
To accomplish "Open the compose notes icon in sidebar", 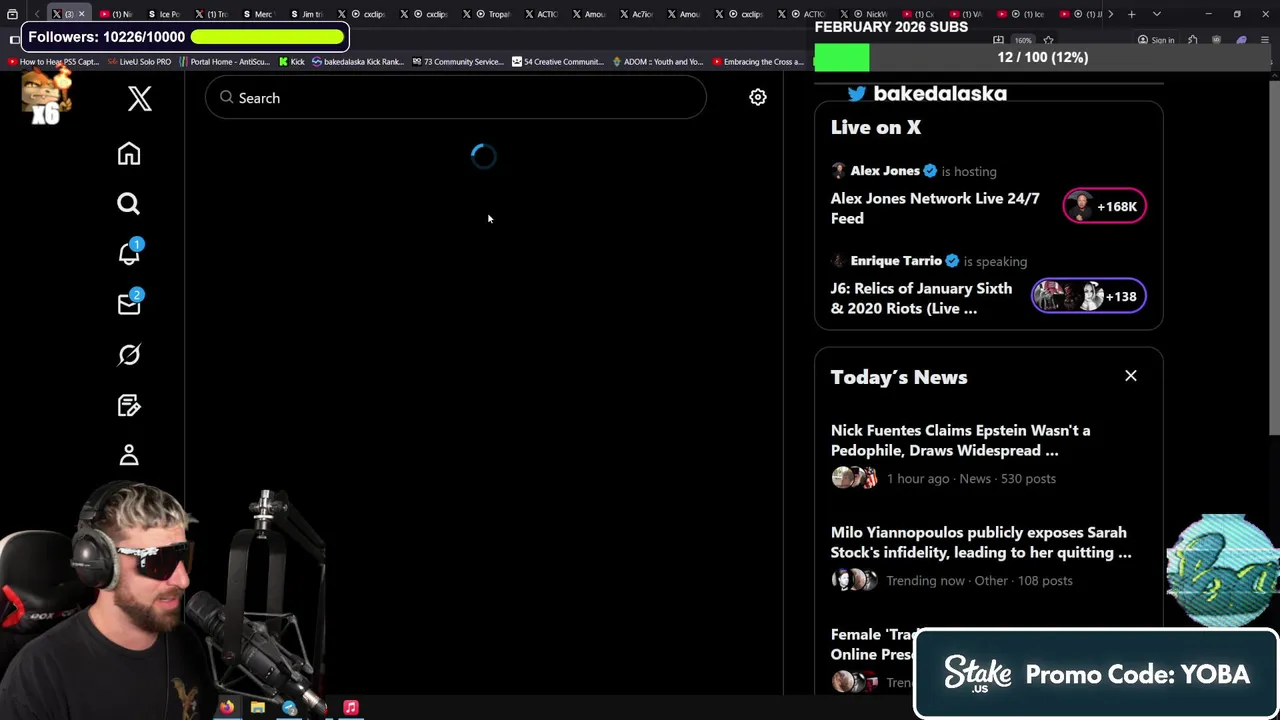I will 129,405.
